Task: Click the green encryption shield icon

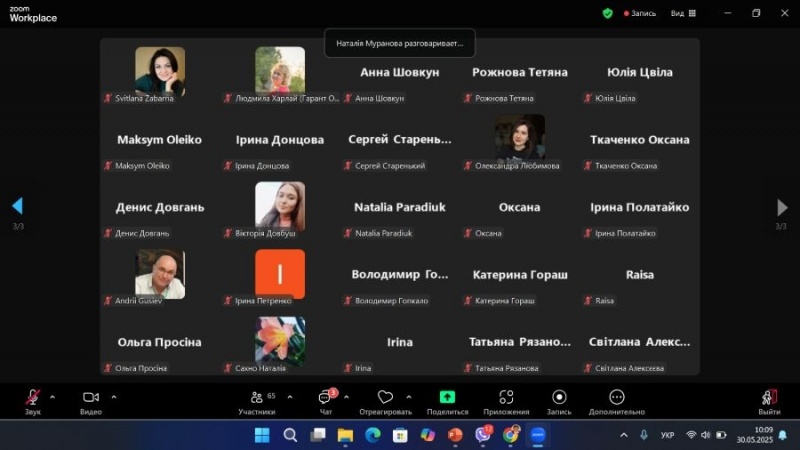Action: pyautogui.click(x=607, y=13)
